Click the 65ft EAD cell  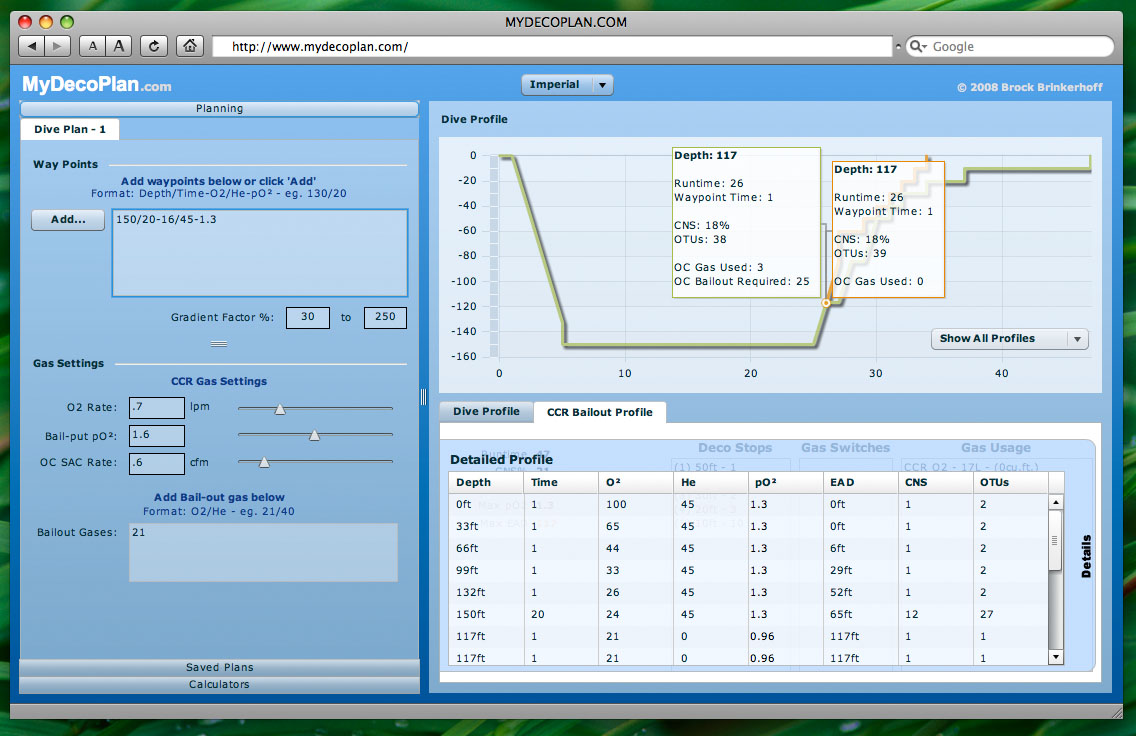coord(861,614)
